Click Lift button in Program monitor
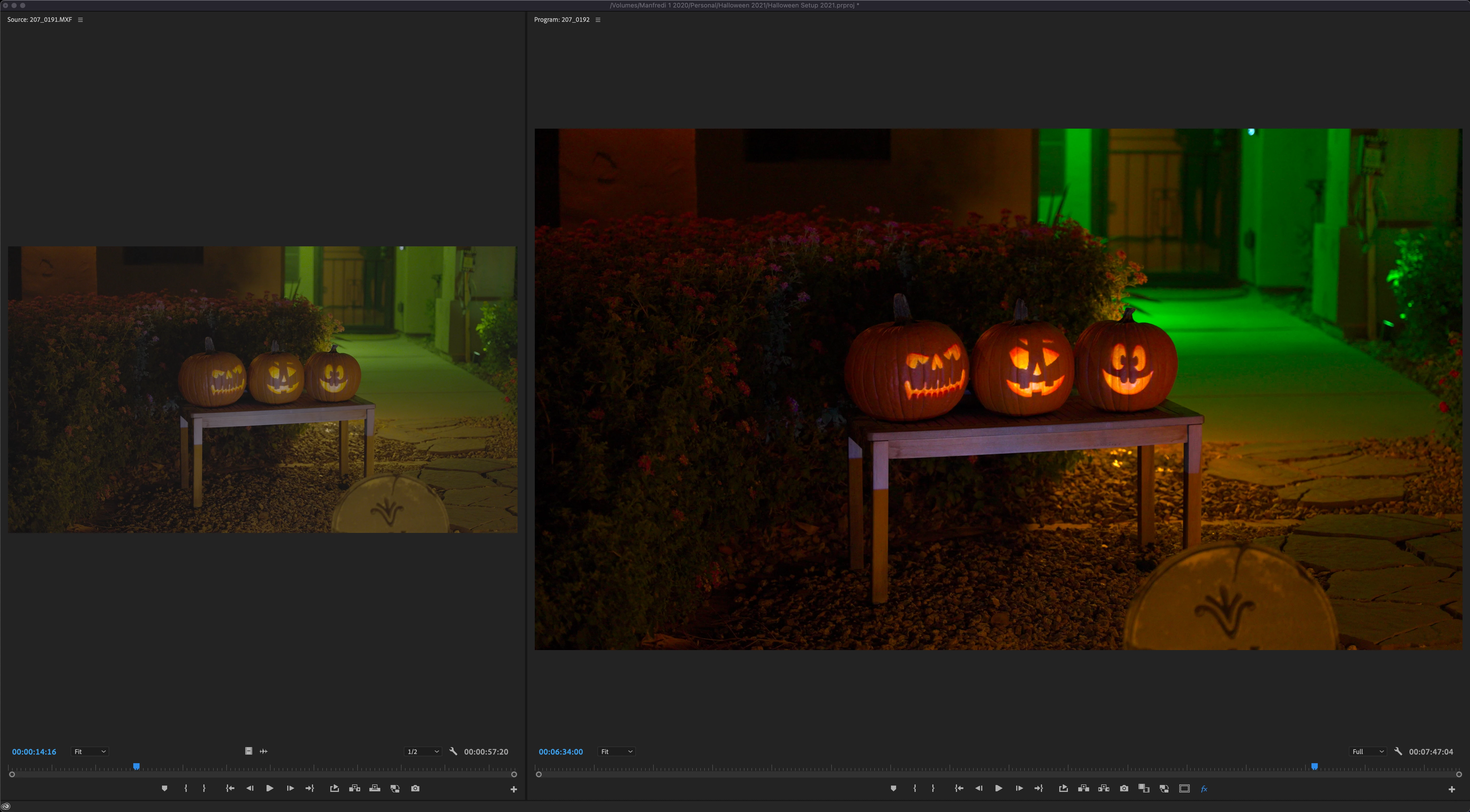 coord(1083,788)
